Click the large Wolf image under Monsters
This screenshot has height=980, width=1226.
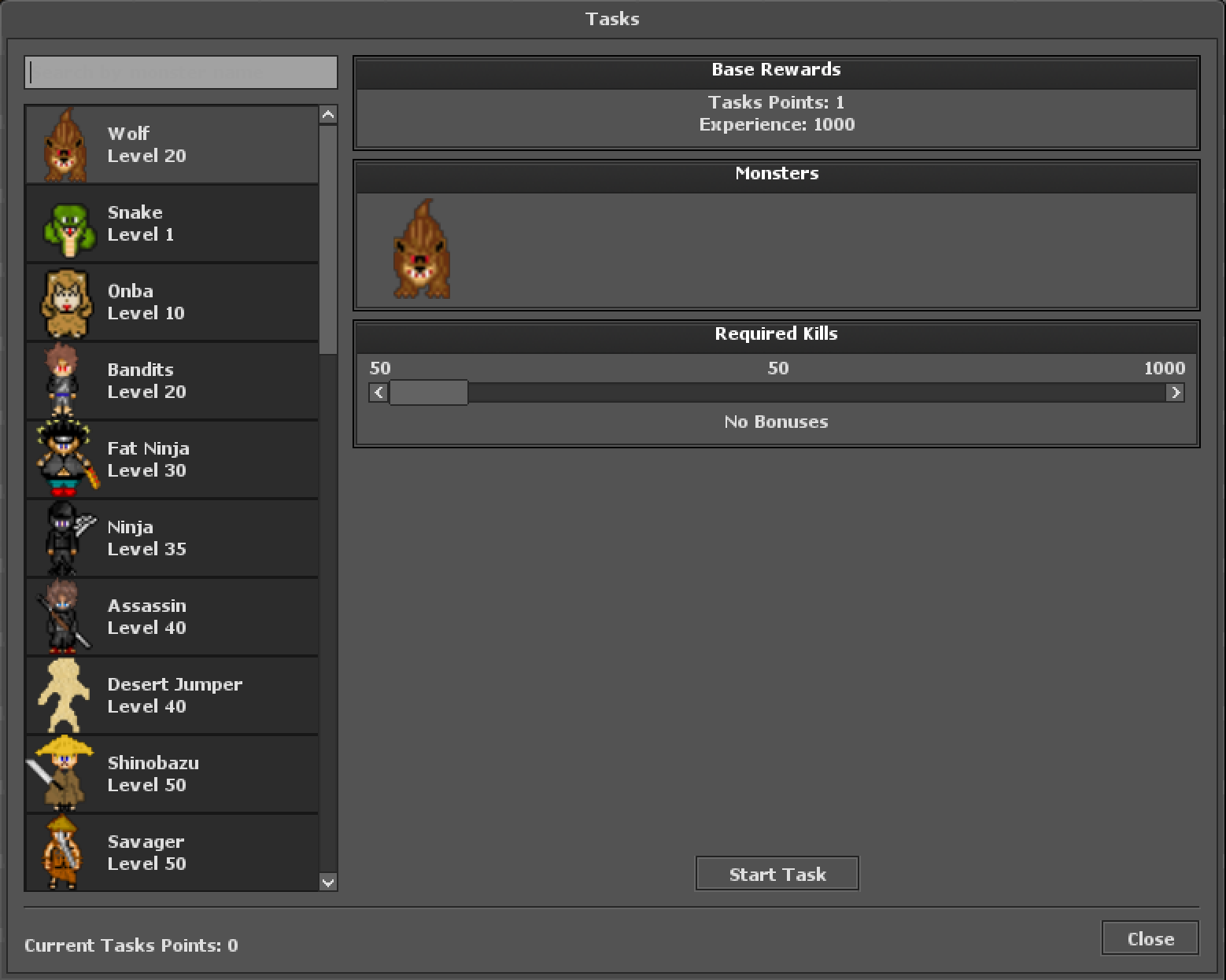(x=423, y=250)
